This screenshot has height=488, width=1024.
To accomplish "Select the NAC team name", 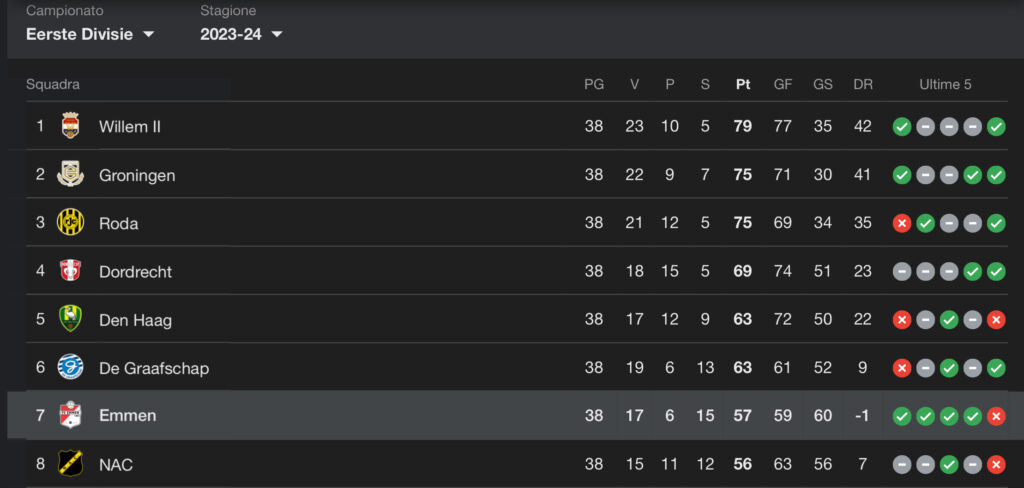I will 116,465.
